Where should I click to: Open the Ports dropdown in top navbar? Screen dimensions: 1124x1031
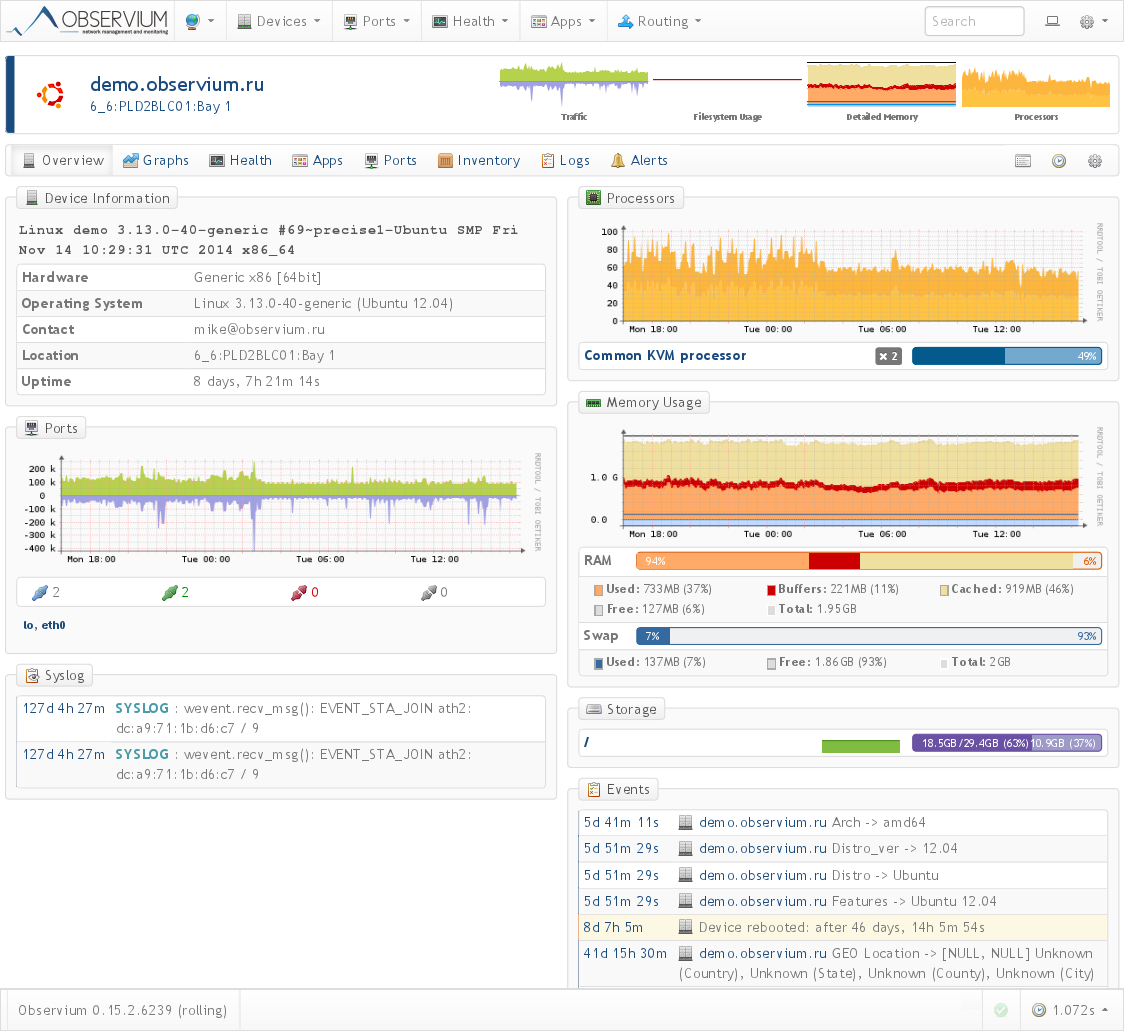[x=376, y=22]
